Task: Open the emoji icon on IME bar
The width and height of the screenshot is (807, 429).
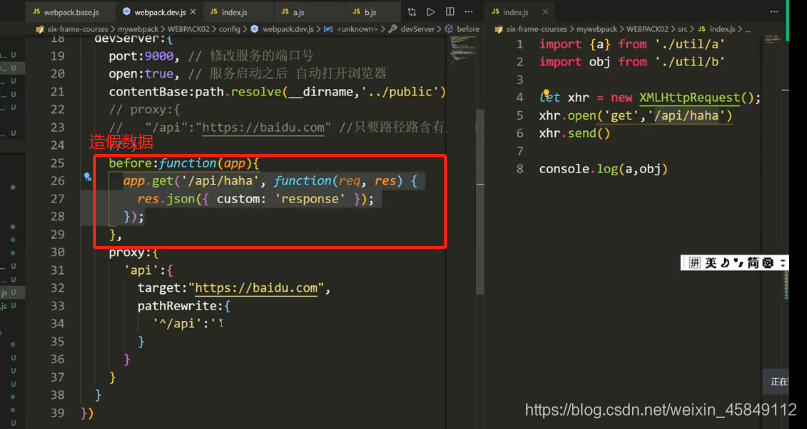Action: click(768, 263)
